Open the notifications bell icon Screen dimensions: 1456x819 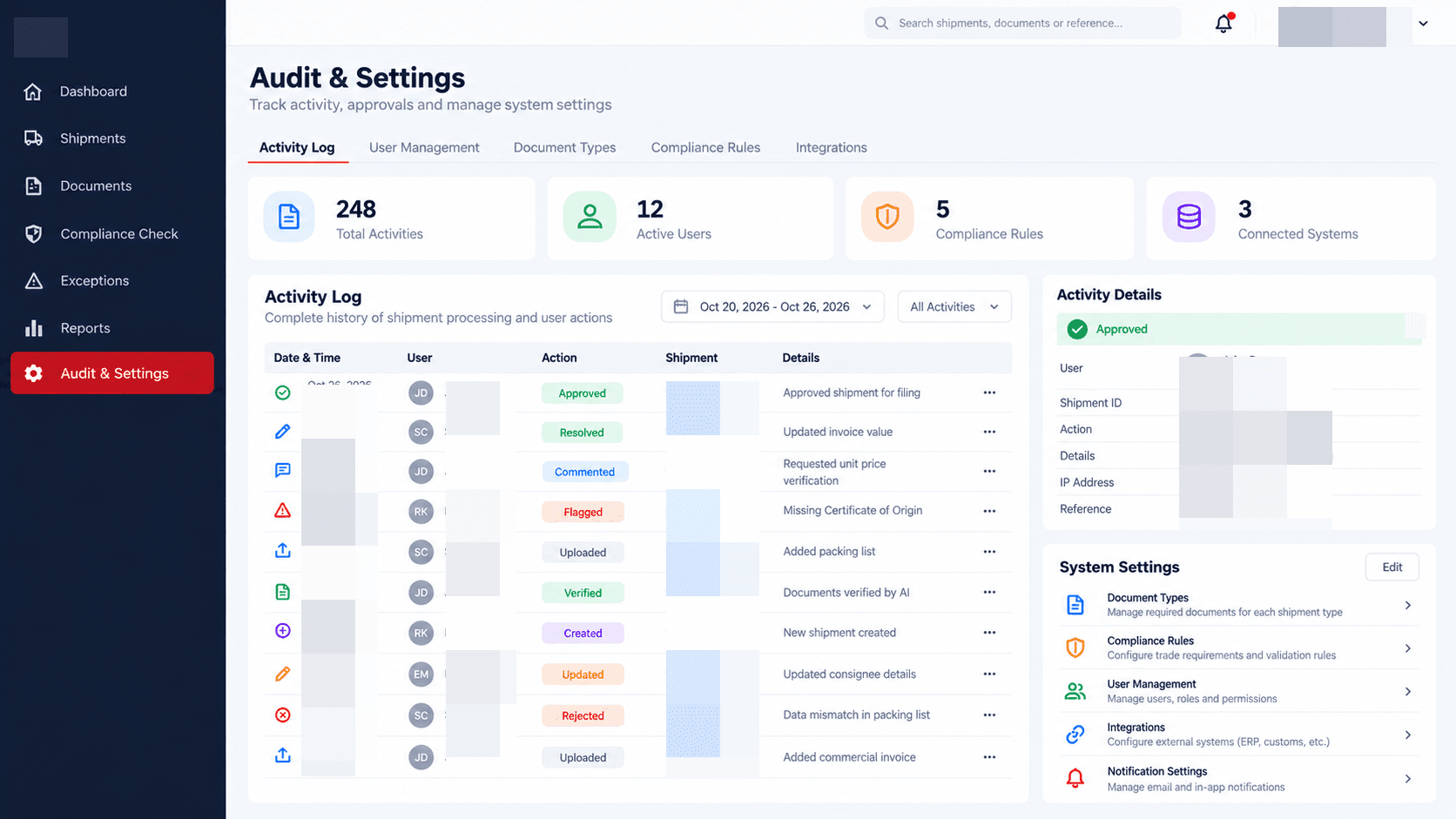[x=1223, y=23]
